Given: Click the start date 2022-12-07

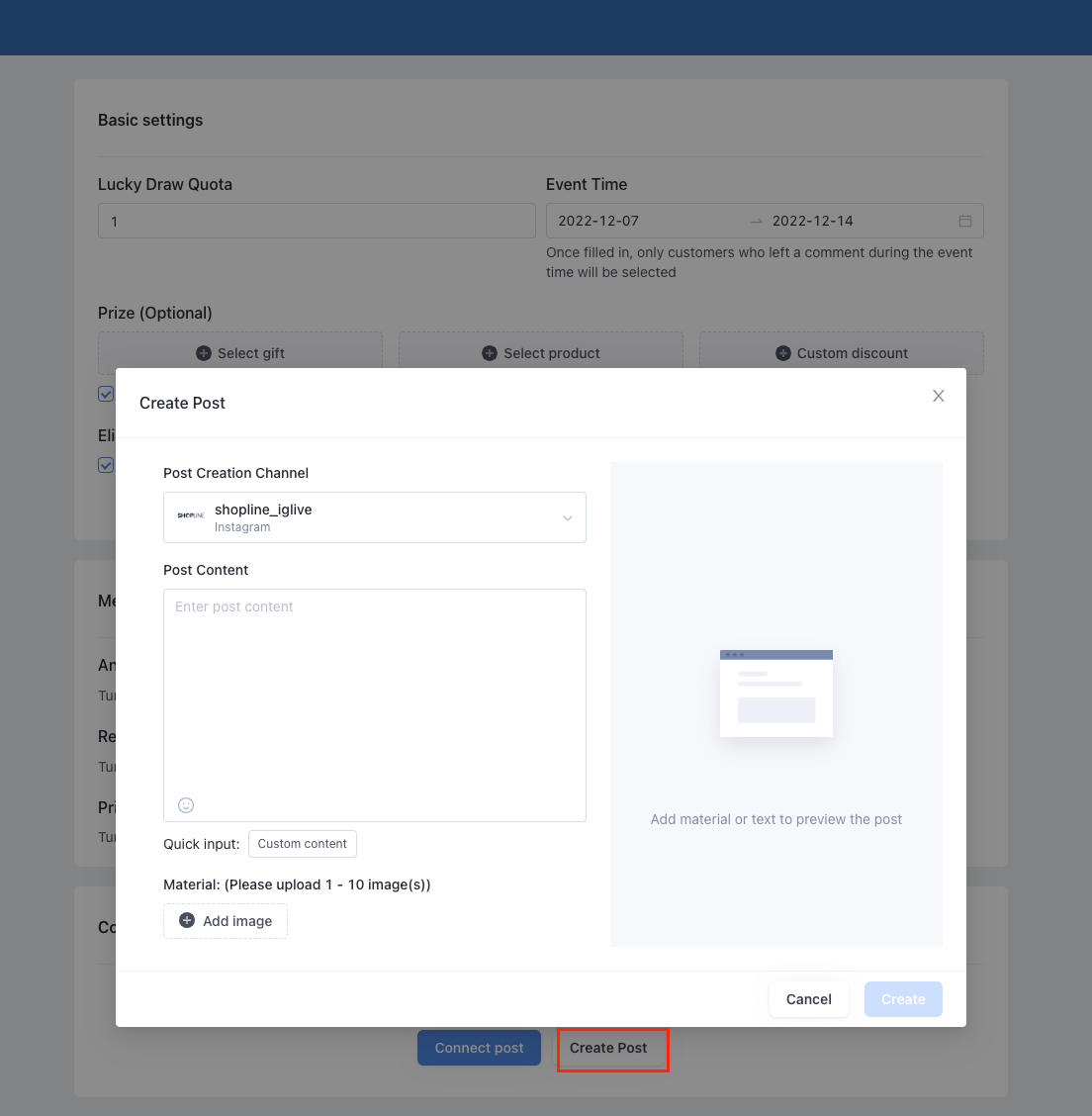Looking at the screenshot, I should 598,221.
